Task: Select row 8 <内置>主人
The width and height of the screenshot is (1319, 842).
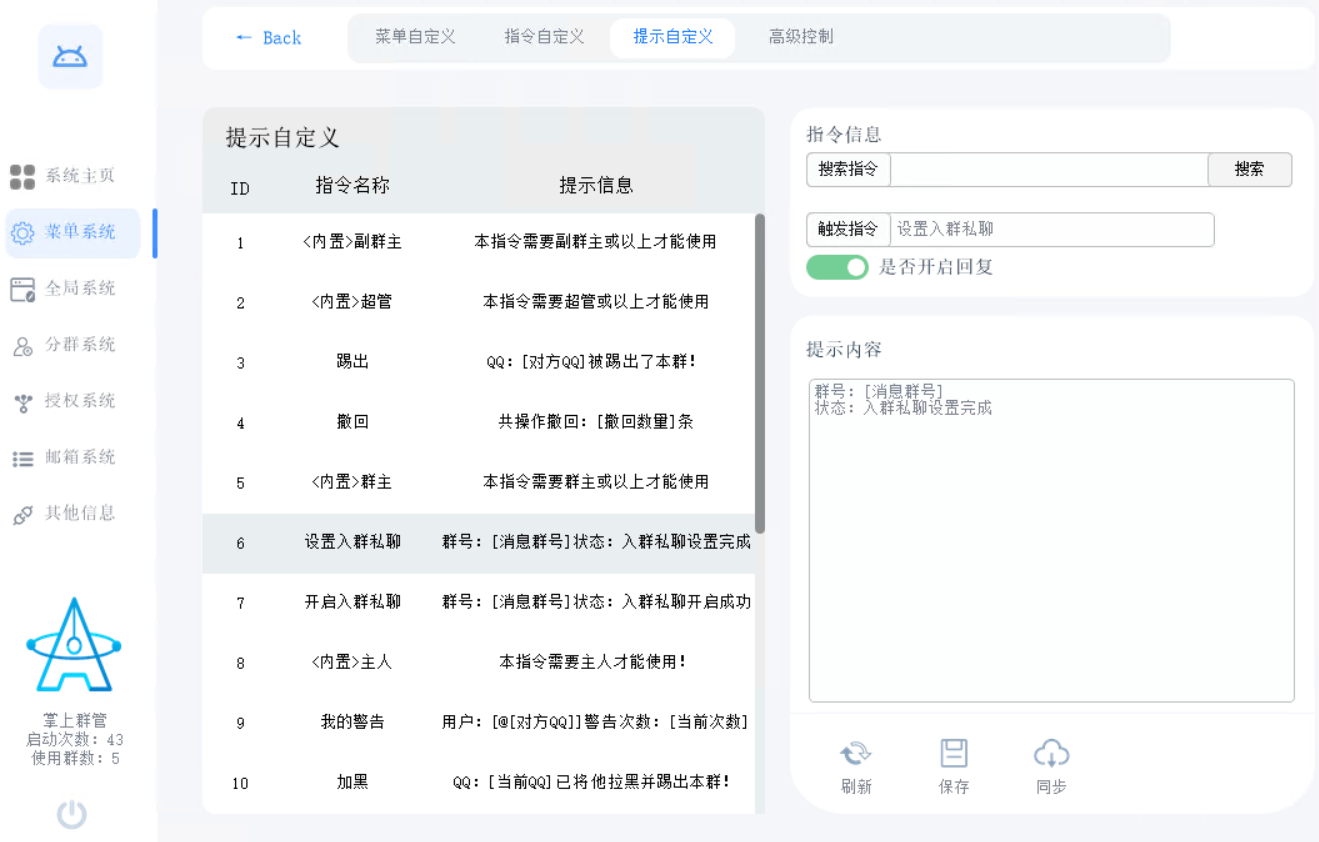Action: coord(478,663)
